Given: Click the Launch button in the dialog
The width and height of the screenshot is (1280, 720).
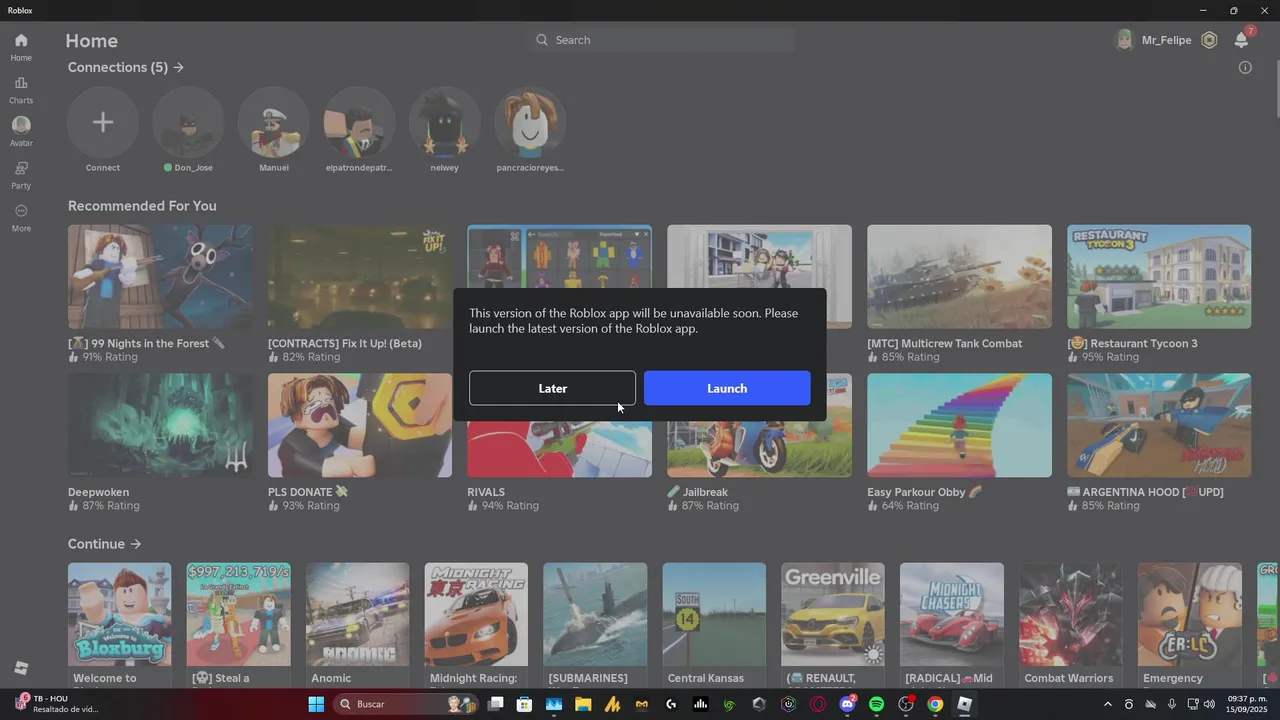Looking at the screenshot, I should click(727, 388).
